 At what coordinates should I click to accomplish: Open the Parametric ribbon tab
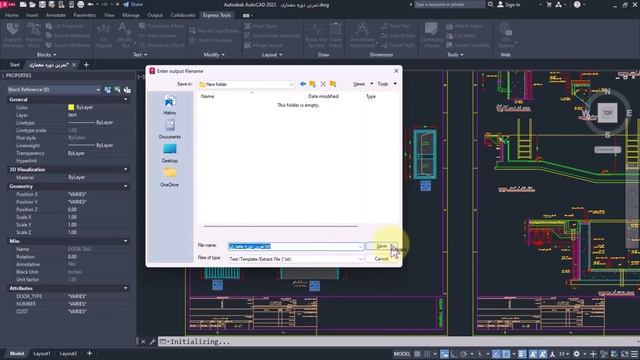click(x=84, y=15)
